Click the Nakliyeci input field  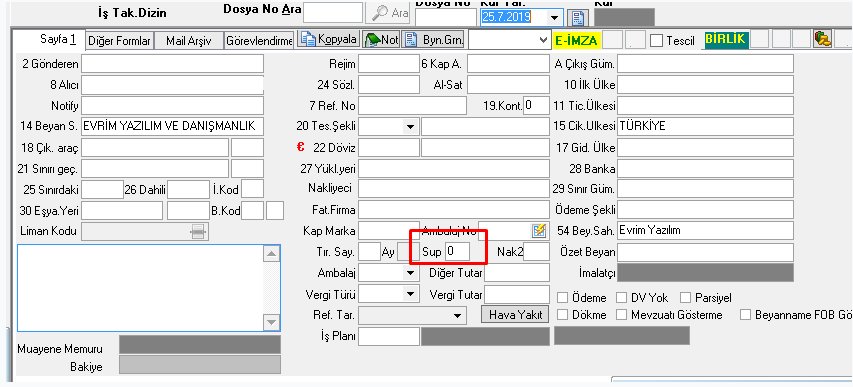[454, 189]
